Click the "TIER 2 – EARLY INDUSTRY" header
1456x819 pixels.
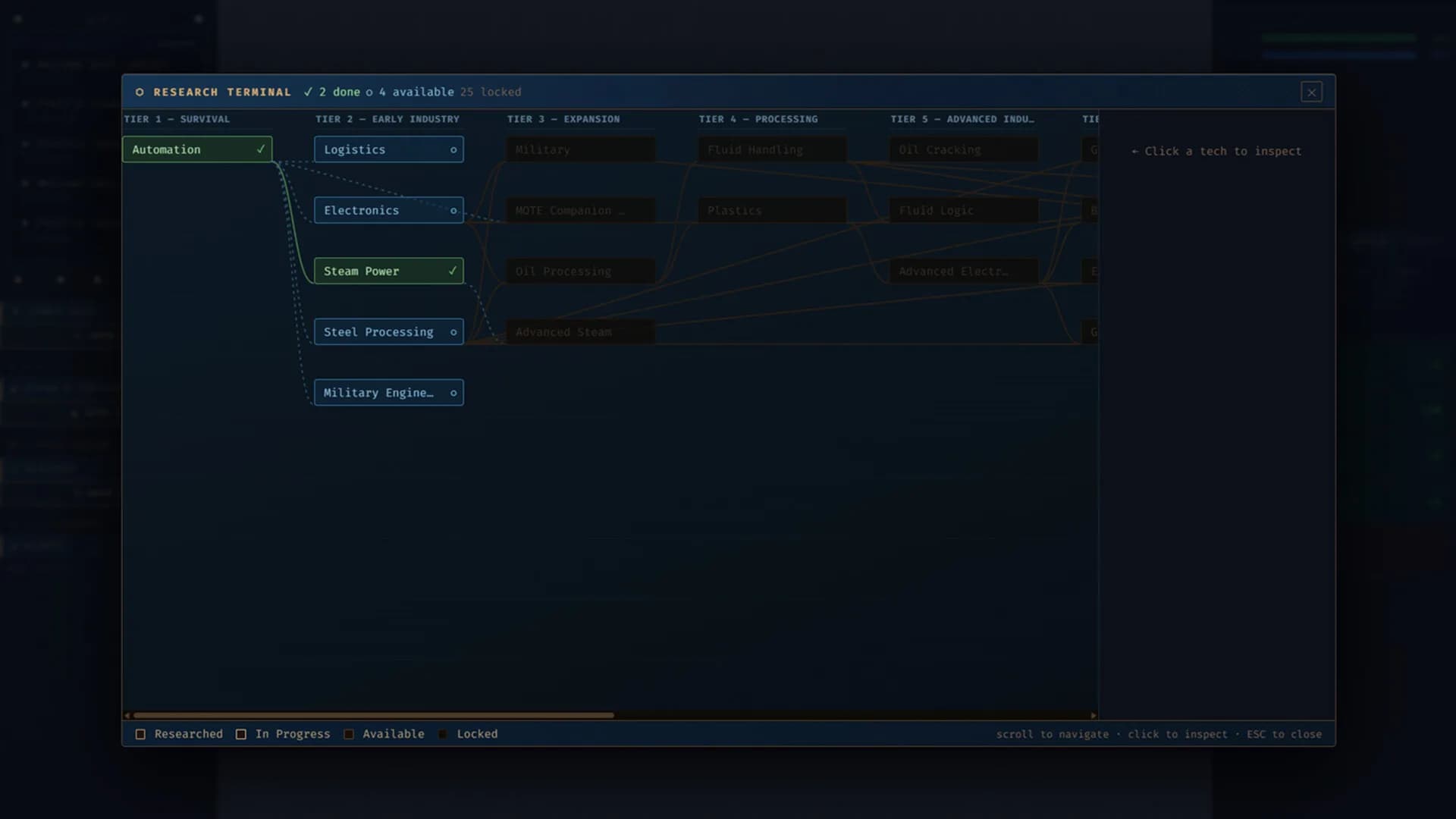[388, 119]
